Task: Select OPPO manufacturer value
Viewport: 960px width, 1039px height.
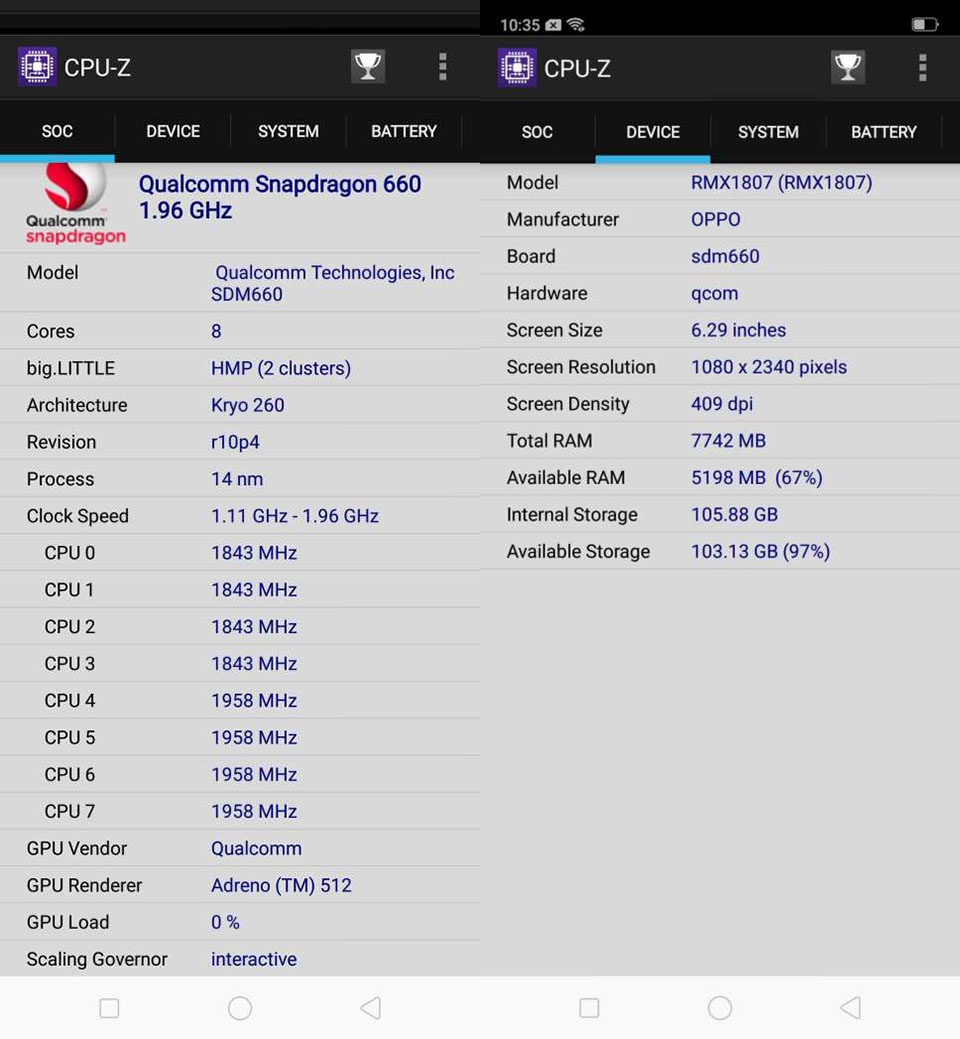Action: (x=716, y=219)
